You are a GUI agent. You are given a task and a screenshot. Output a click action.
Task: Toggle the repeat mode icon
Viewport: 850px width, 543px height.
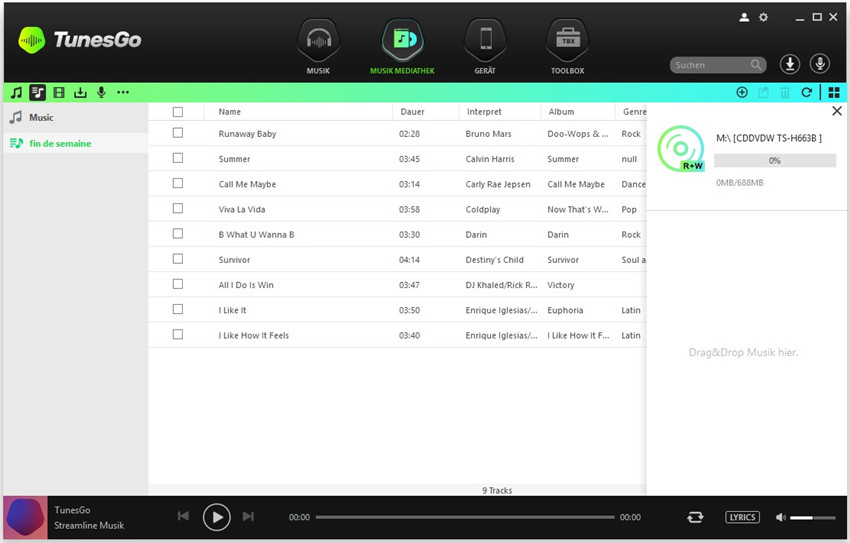[696, 518]
